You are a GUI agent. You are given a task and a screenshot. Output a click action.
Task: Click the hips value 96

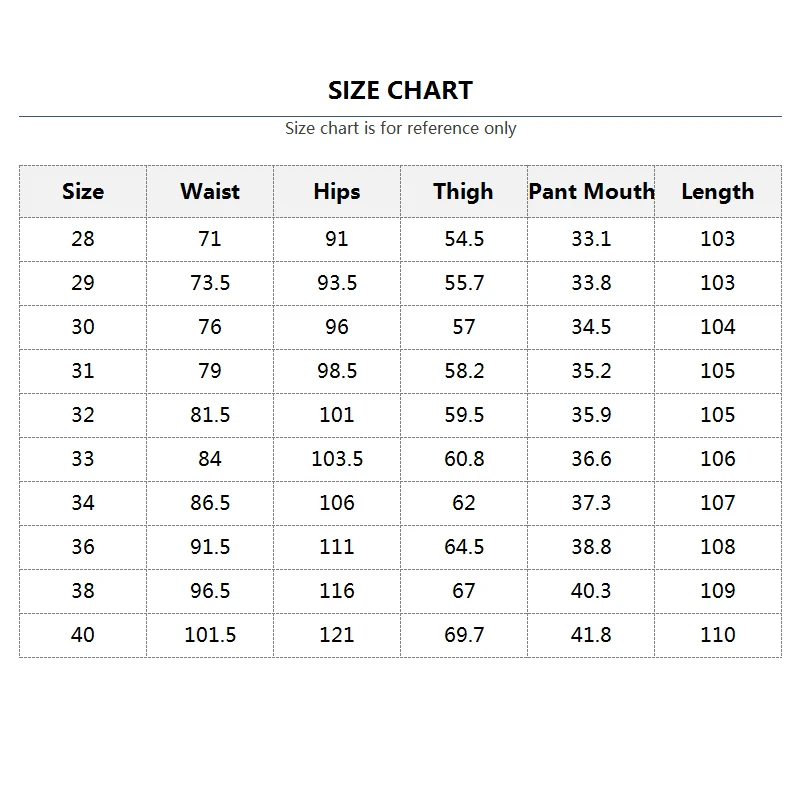[x=337, y=327]
